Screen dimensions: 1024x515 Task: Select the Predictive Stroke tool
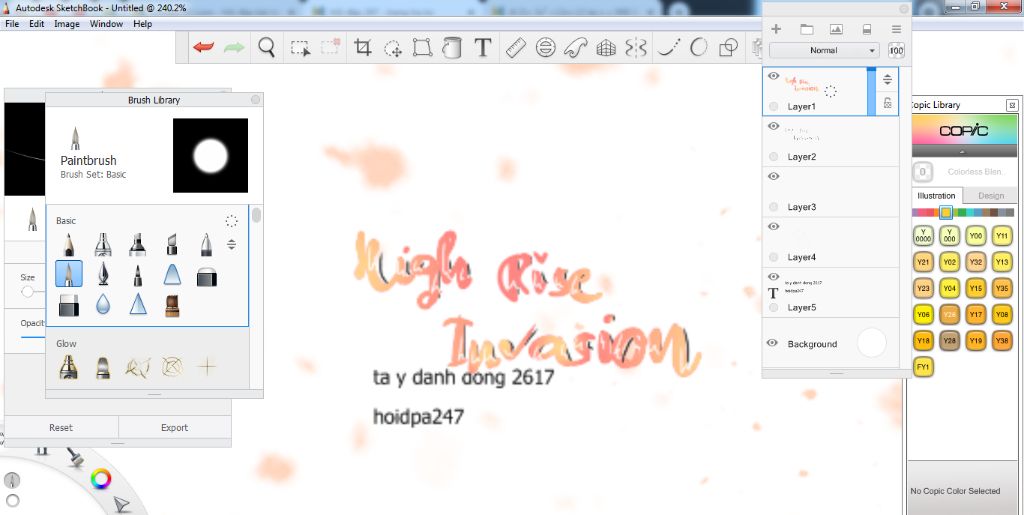[699, 48]
